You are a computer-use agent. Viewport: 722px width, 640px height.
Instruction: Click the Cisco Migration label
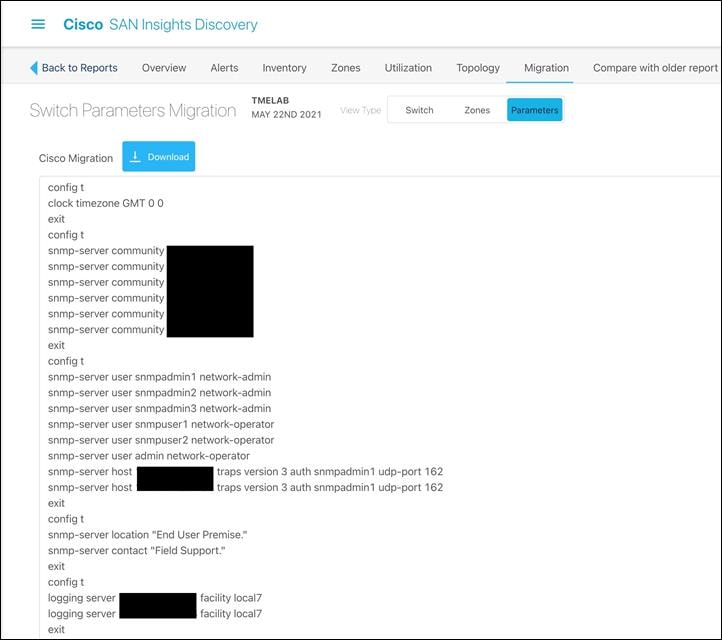click(76, 158)
